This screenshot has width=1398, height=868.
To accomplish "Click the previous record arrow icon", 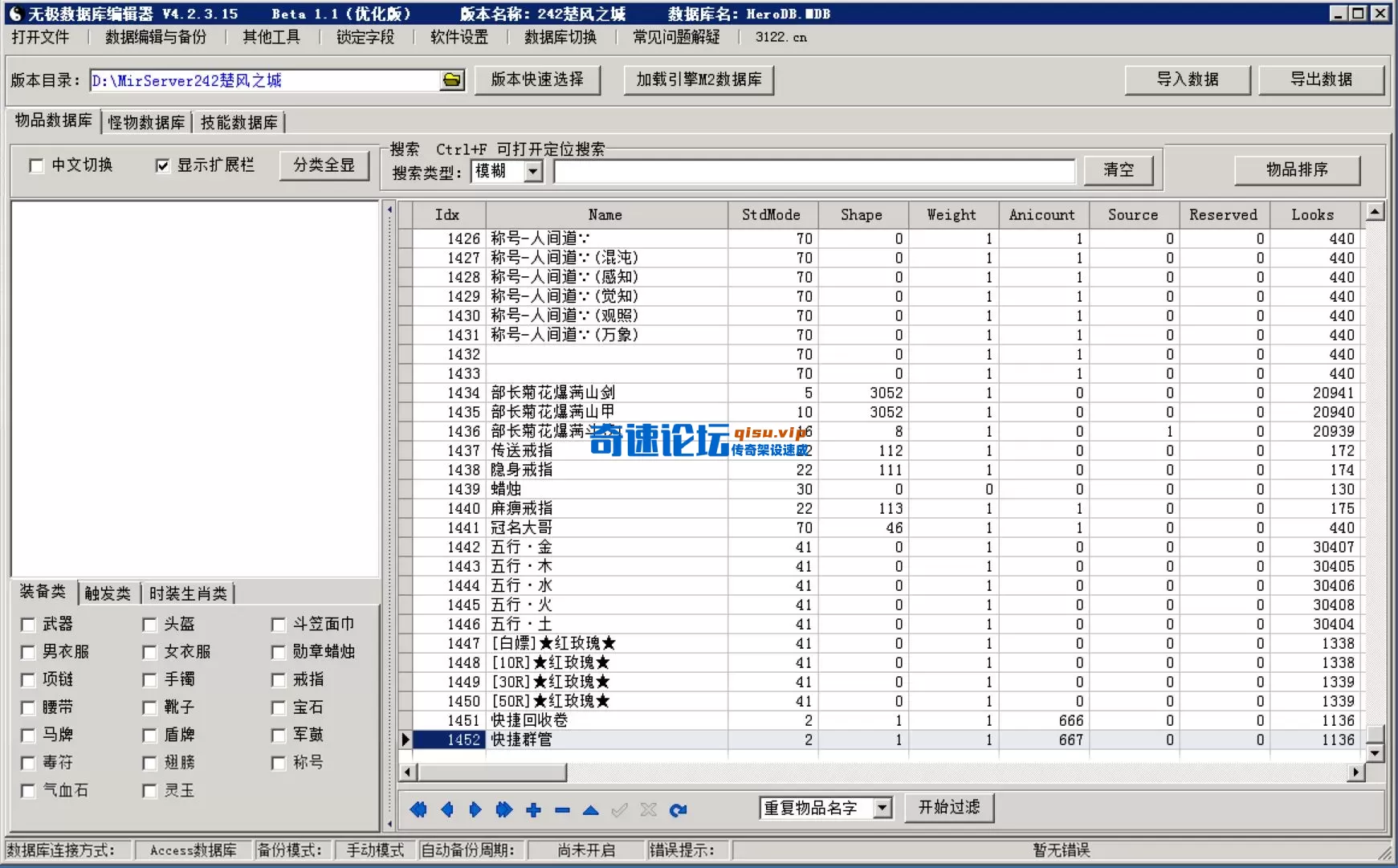I will coord(447,810).
